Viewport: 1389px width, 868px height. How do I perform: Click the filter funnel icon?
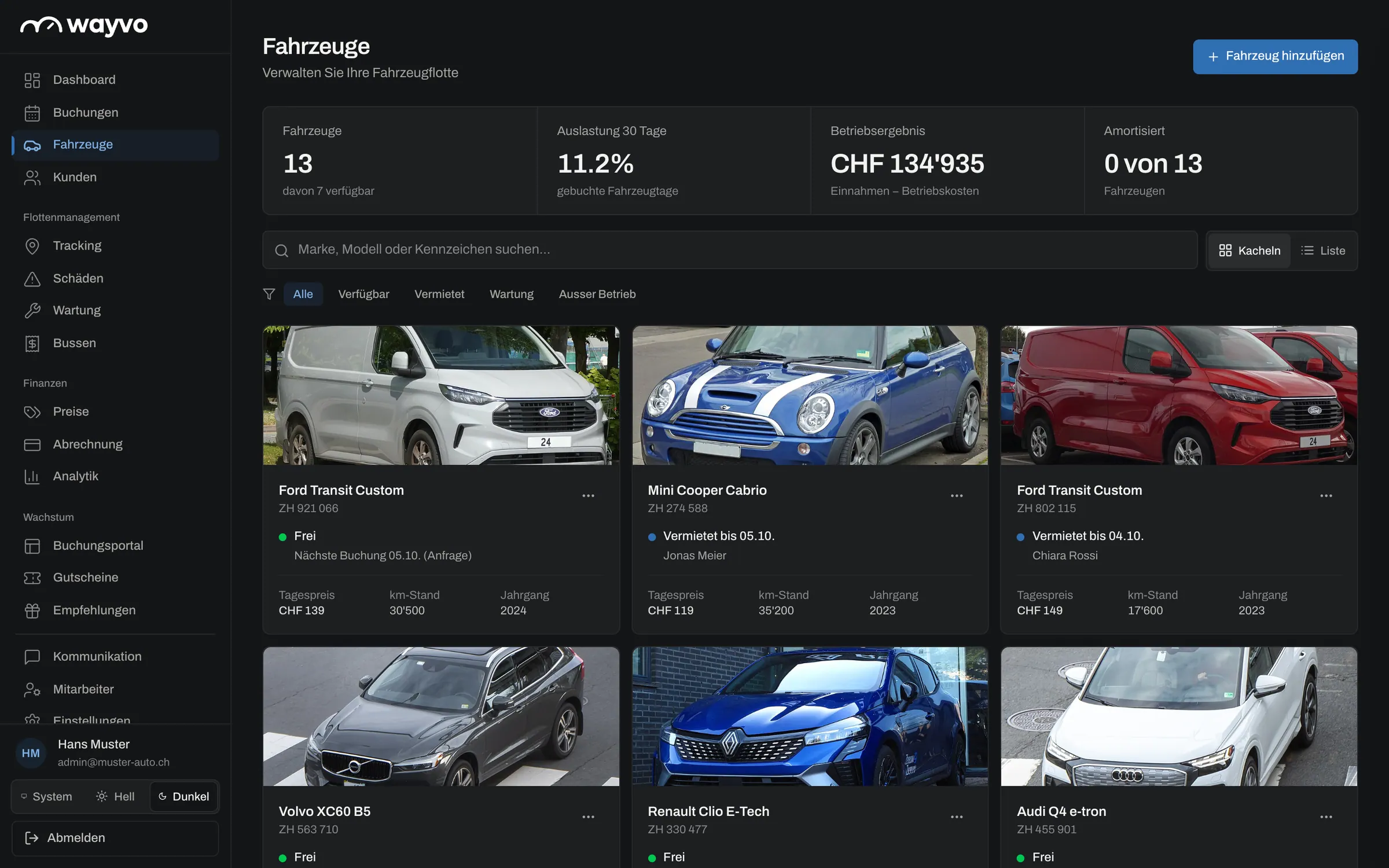tap(269, 295)
